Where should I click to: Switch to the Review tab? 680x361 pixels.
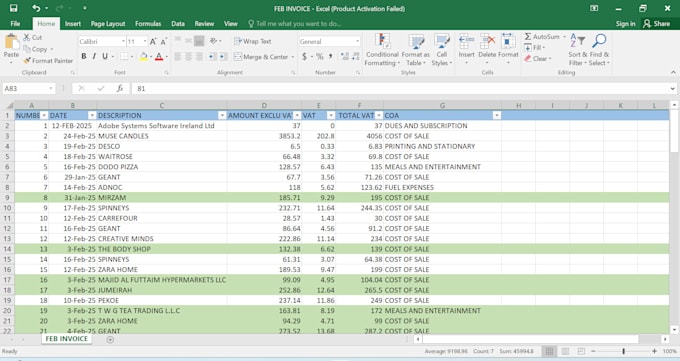(x=204, y=23)
